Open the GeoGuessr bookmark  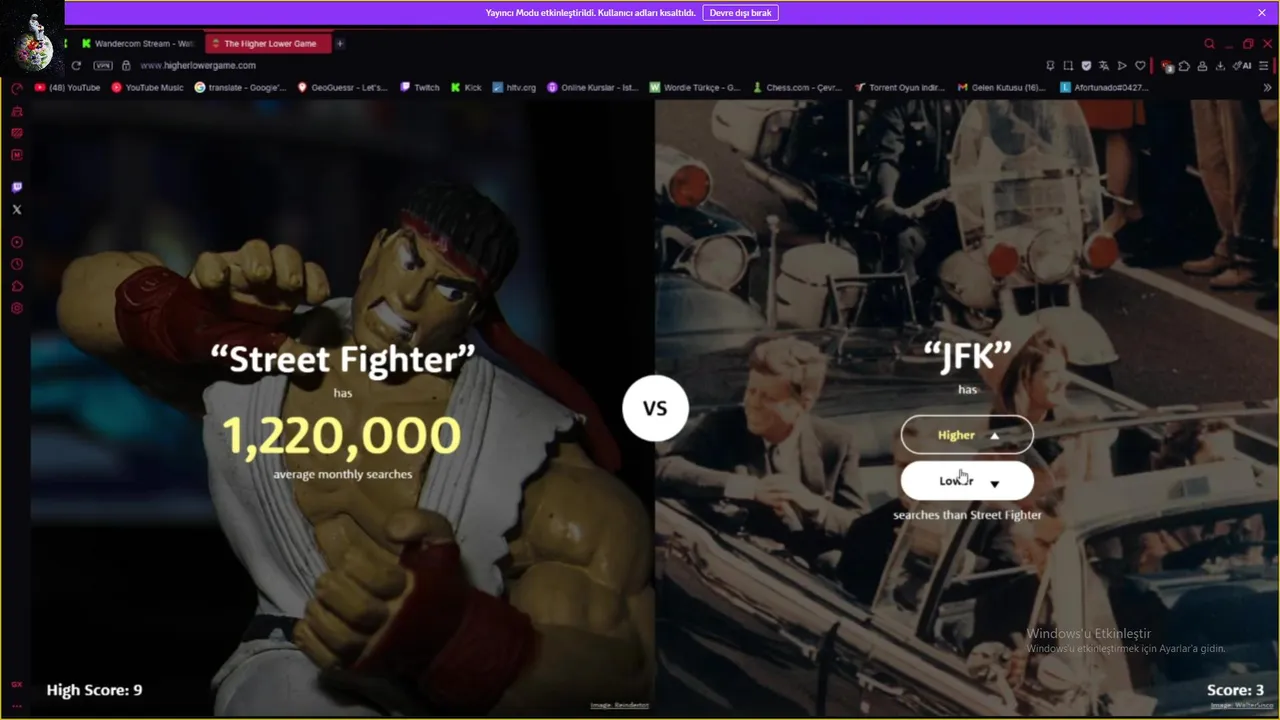coord(342,88)
